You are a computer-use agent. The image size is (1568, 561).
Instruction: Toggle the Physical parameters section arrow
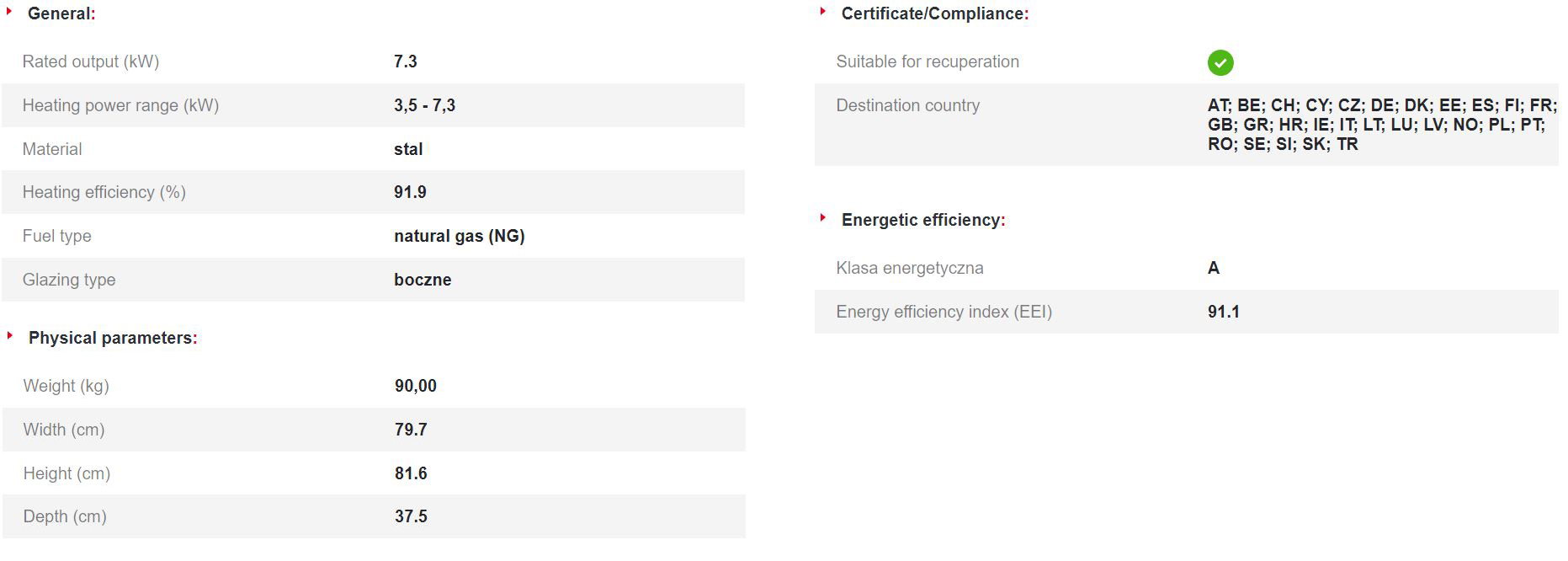[10, 336]
